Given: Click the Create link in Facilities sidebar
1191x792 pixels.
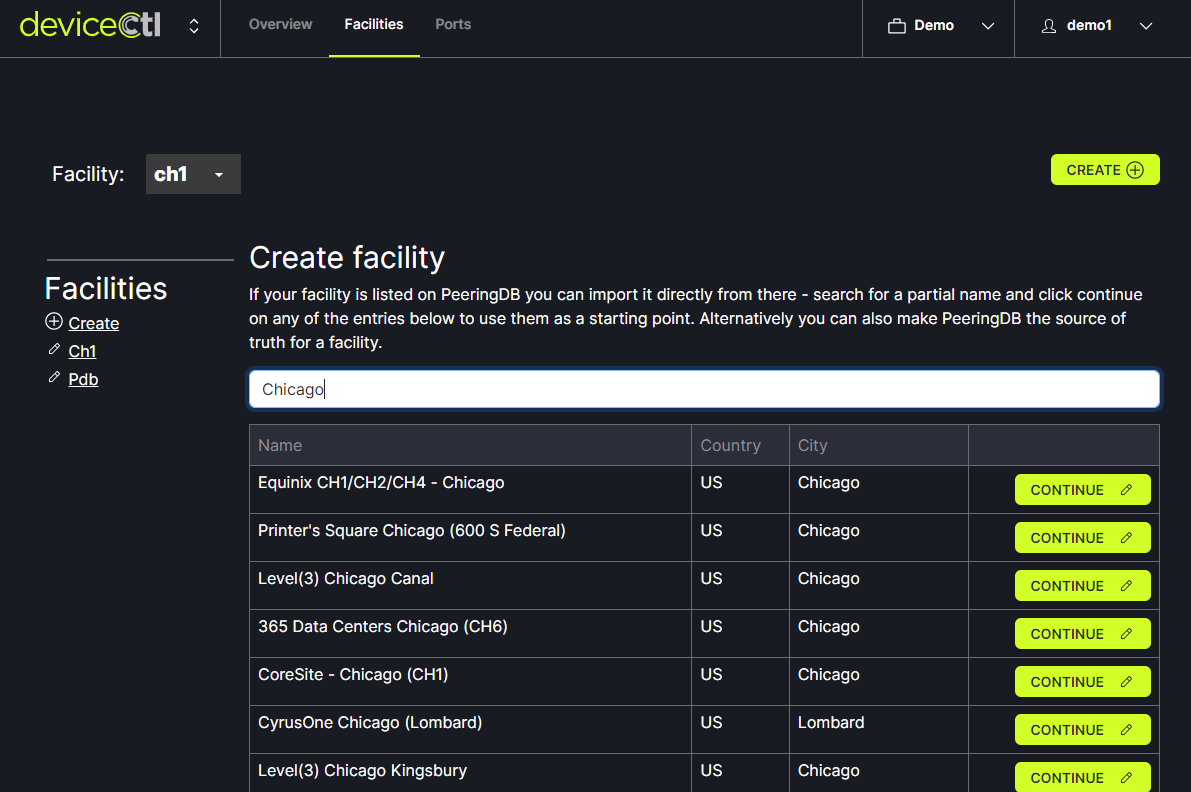Looking at the screenshot, I should 94,323.
